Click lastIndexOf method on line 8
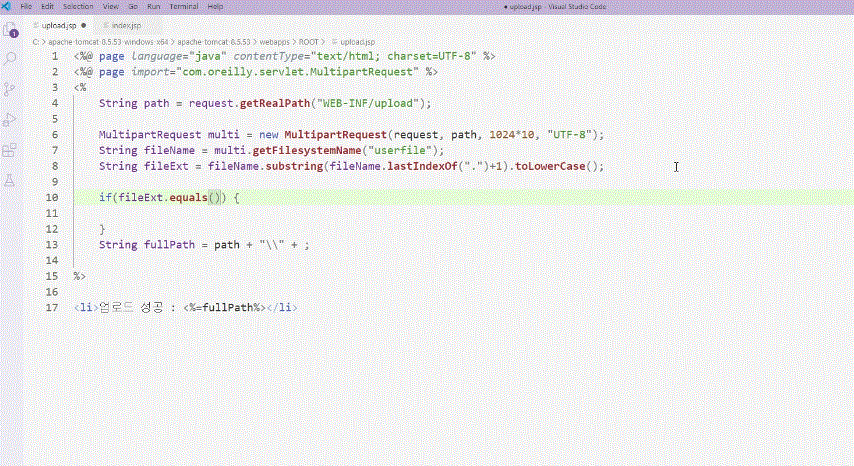 (422, 166)
